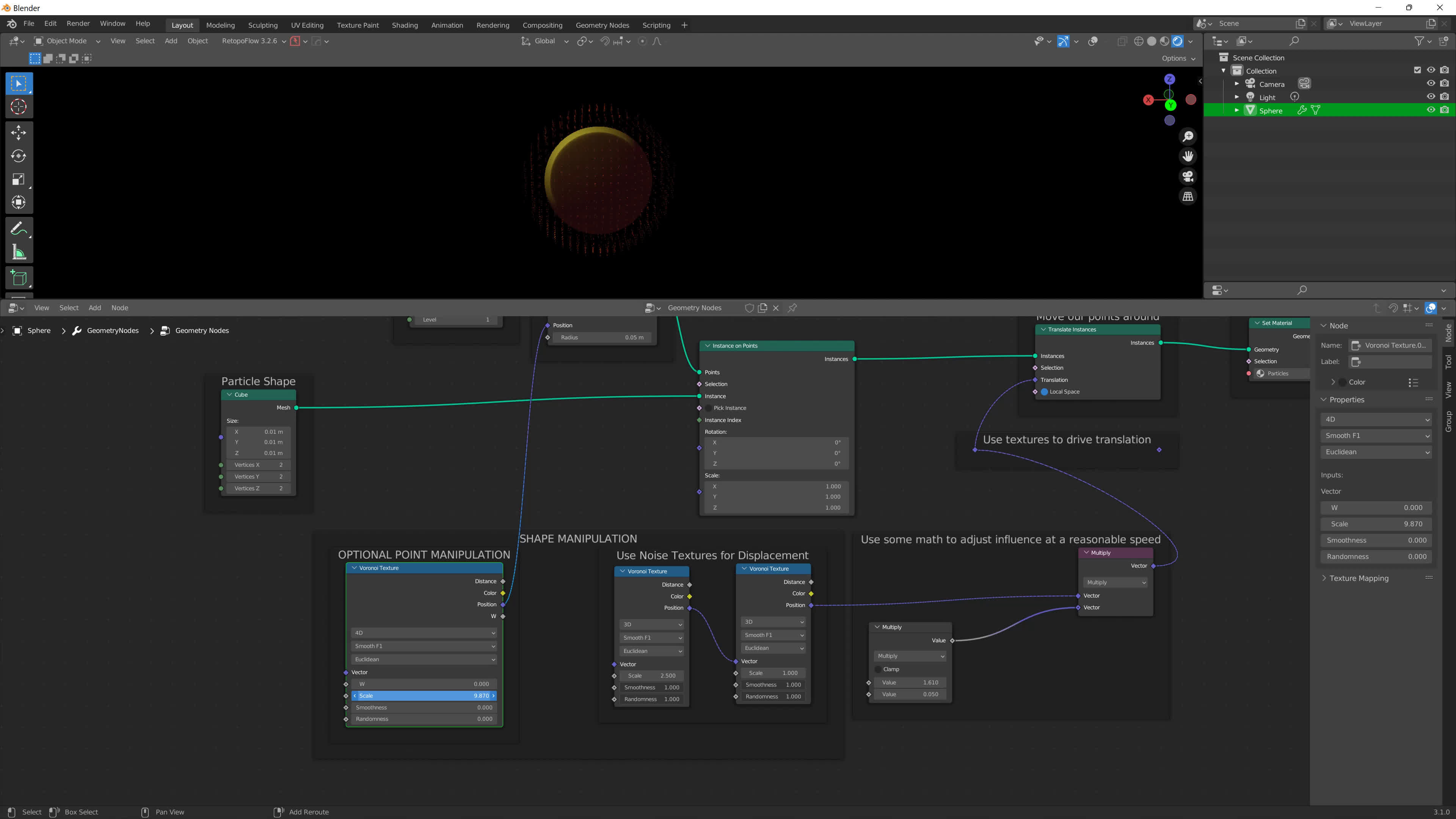The image size is (1456, 819).
Task: Expand the Camera item in the outliner
Action: [x=1237, y=83]
